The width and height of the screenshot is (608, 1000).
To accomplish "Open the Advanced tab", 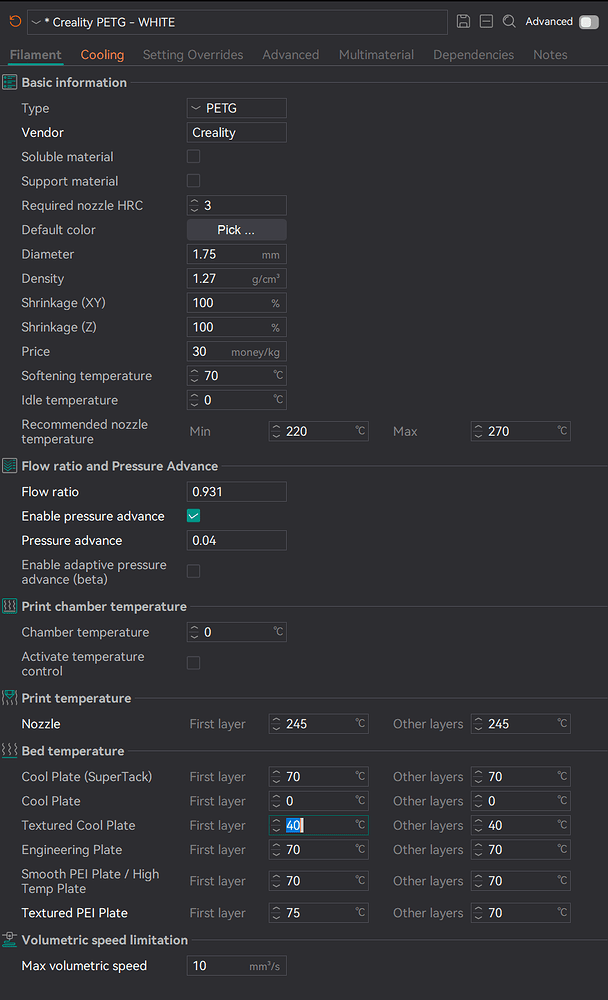I will pos(290,55).
